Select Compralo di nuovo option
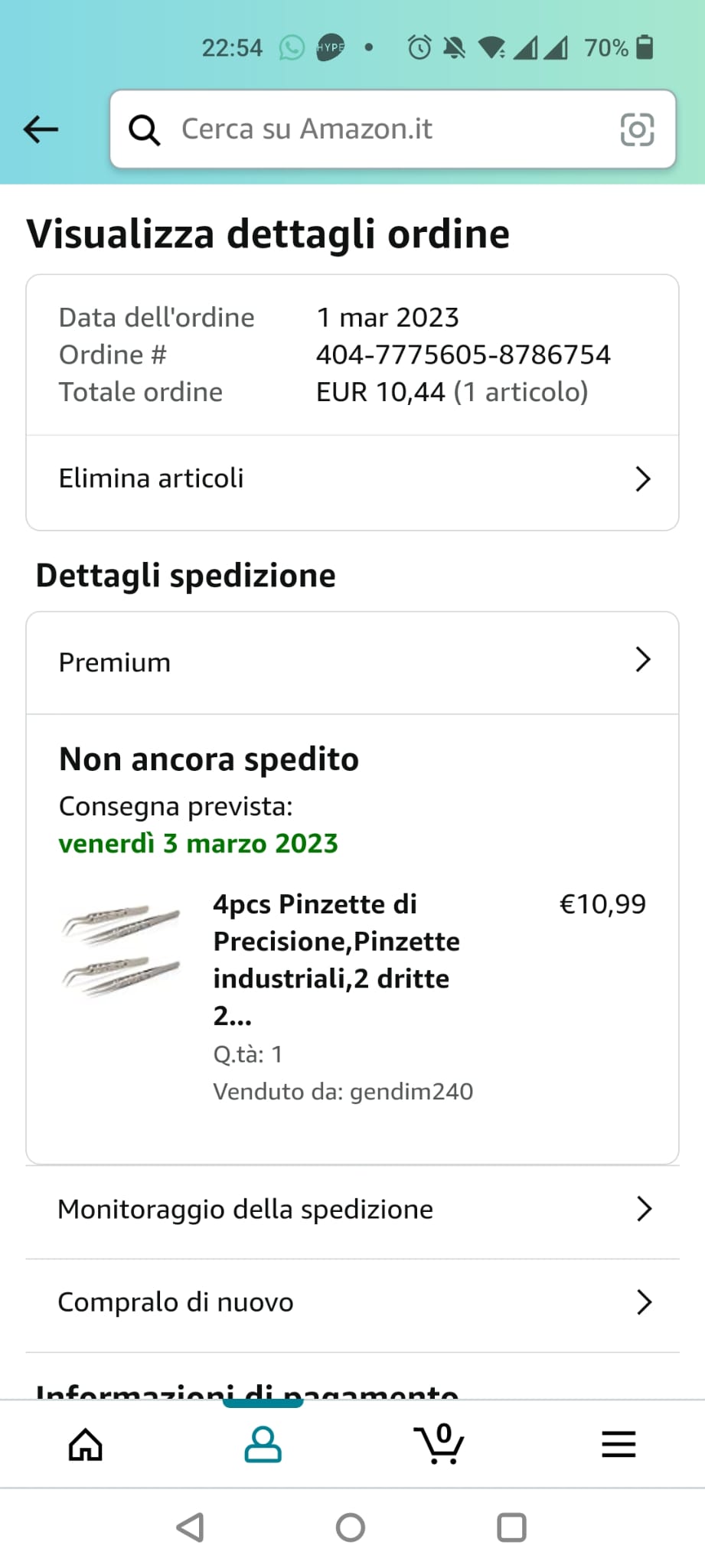 coord(176,1302)
